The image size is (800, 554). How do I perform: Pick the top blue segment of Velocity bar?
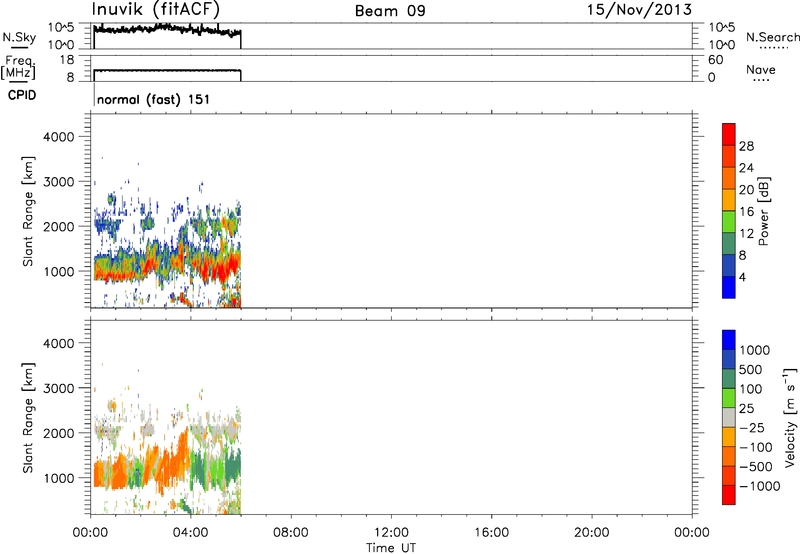click(x=729, y=340)
